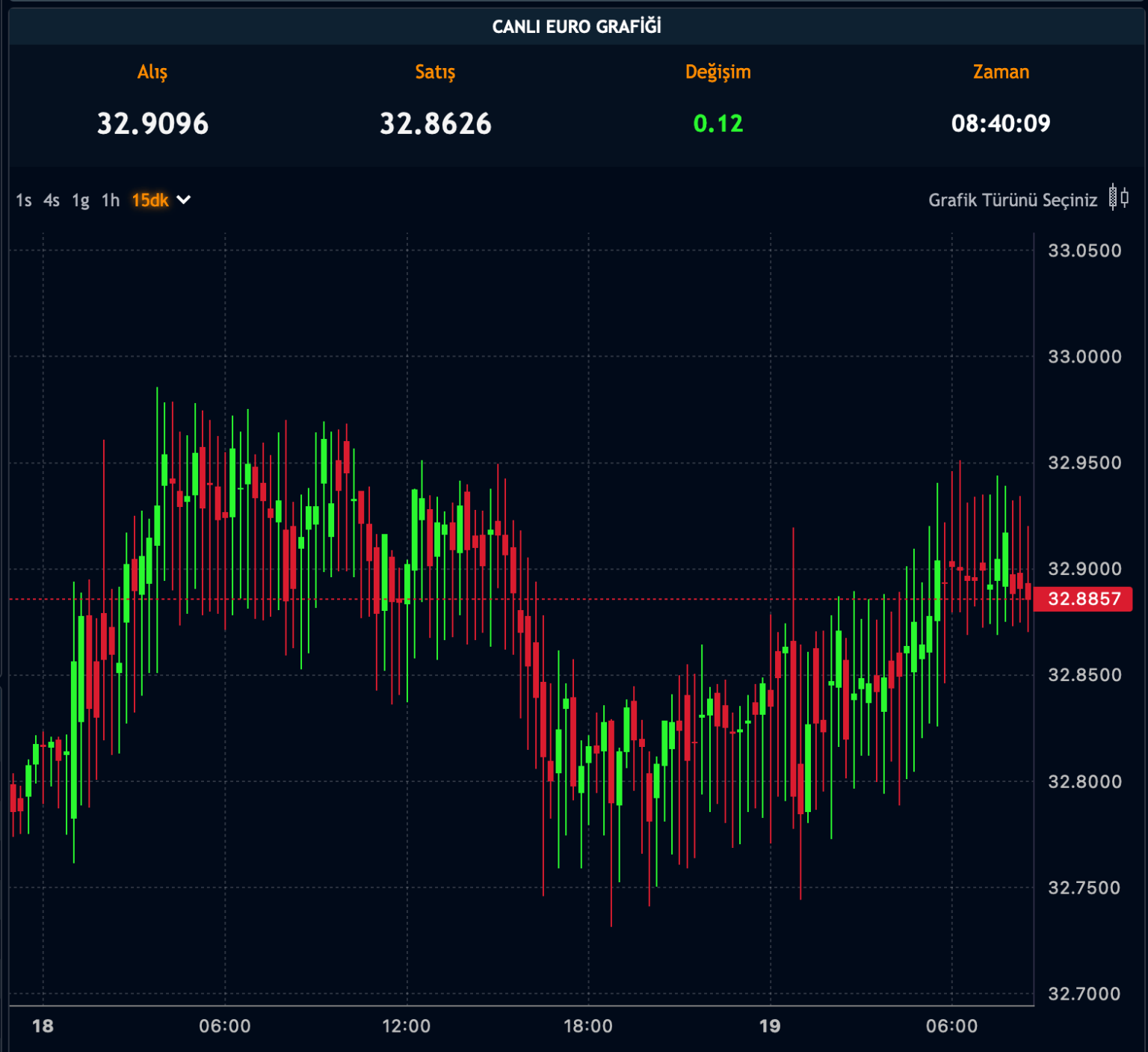
Task: Click the Değişim column heading
Action: tap(717, 72)
